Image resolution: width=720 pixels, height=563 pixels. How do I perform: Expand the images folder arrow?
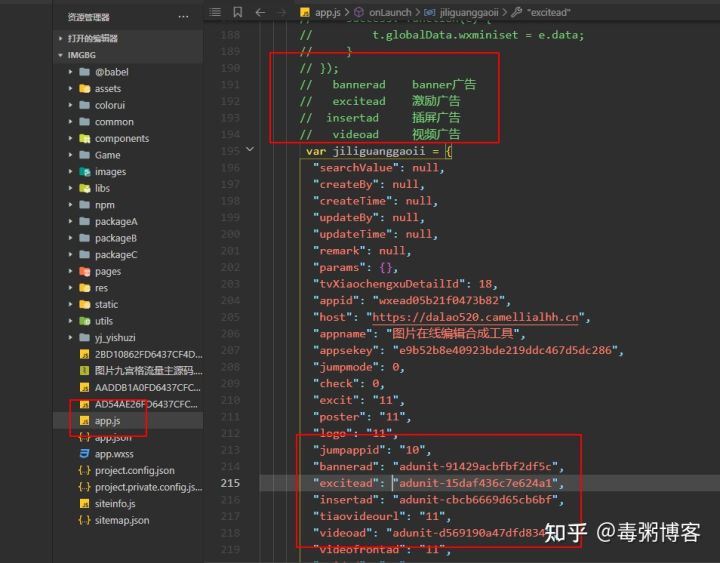coord(70,172)
